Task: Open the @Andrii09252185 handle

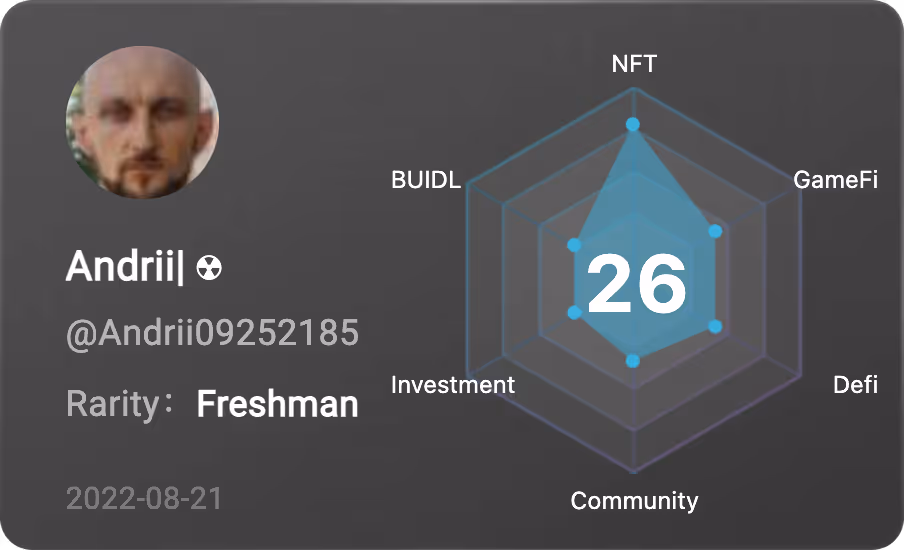Action: 212,335
